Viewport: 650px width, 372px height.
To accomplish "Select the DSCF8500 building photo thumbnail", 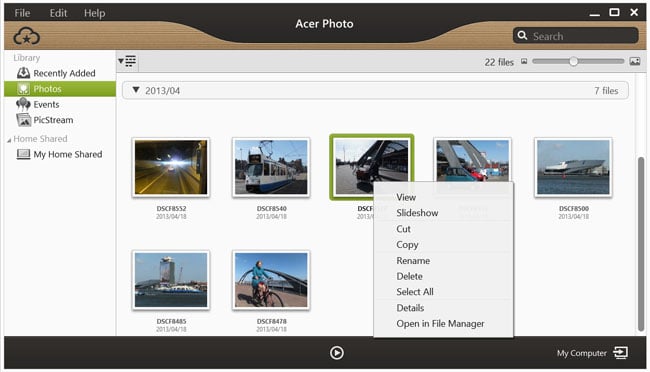I will (573, 167).
